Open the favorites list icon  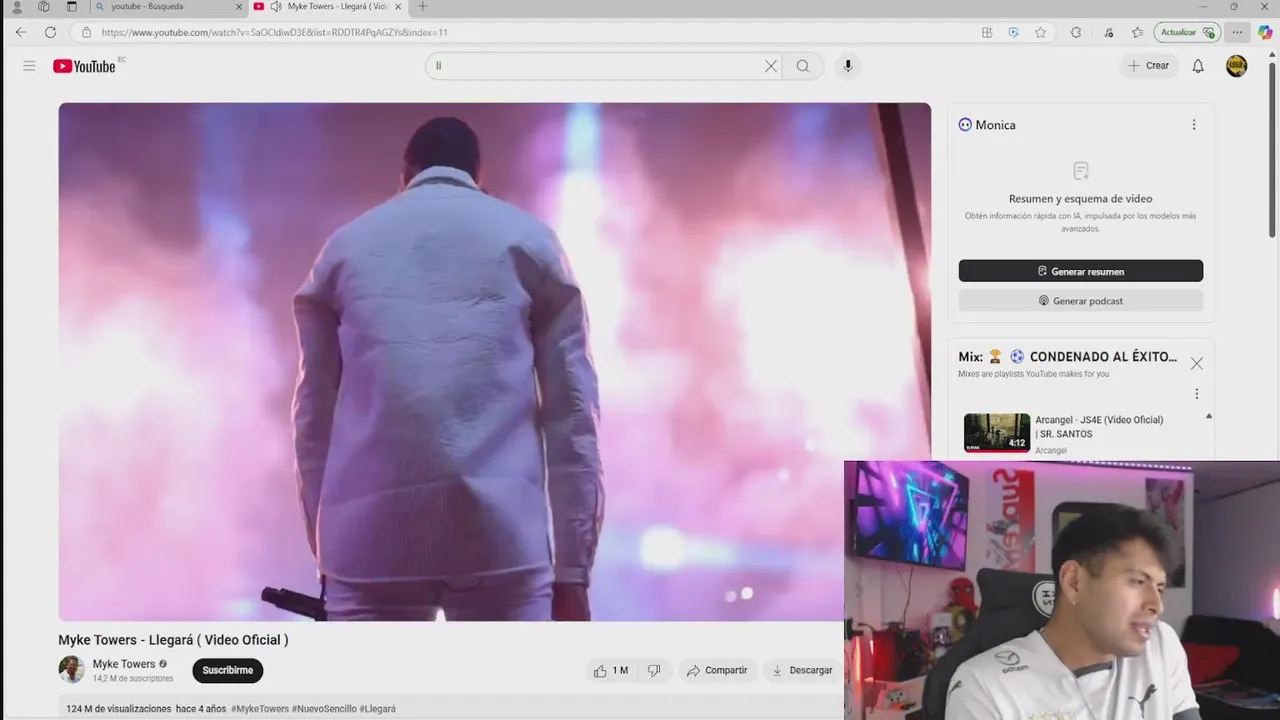coord(1137,32)
